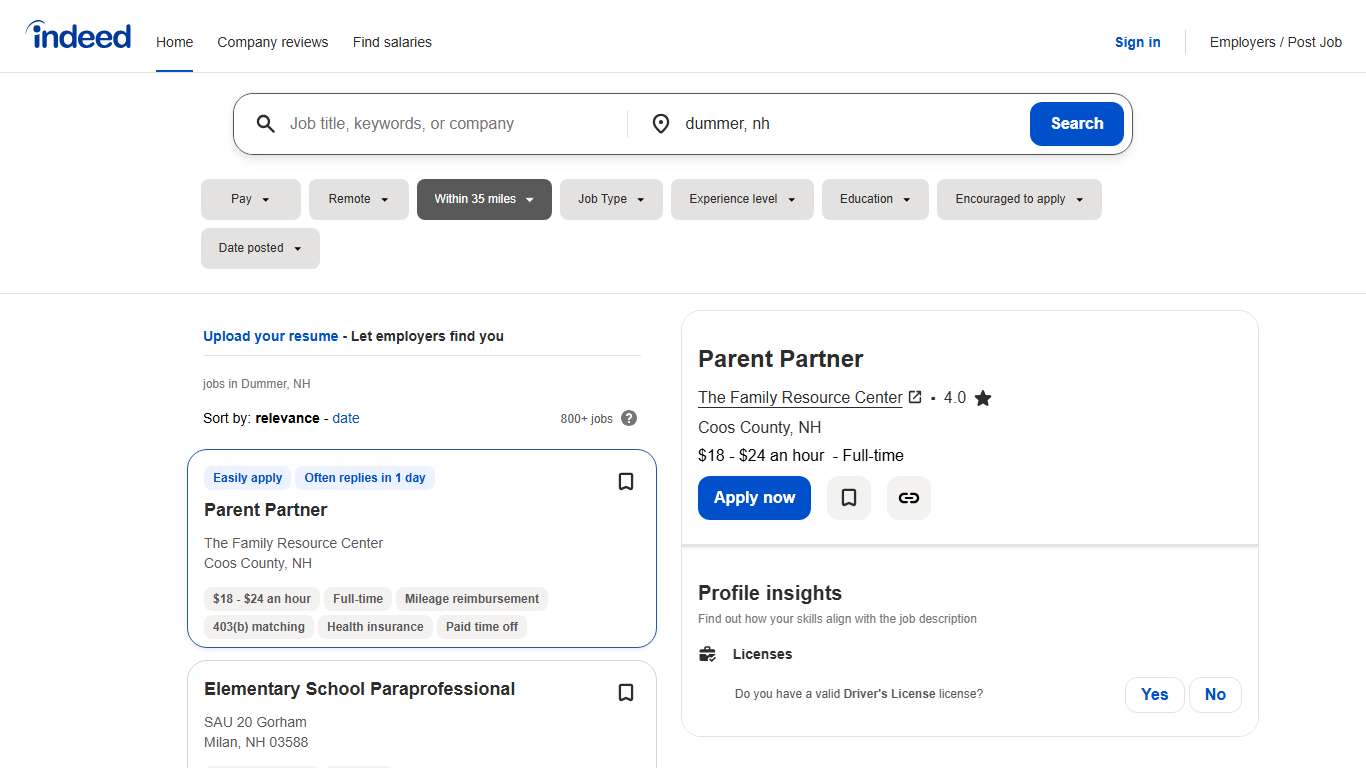
Task: Save the Elementary School Paraprofessional job
Action: pos(626,693)
